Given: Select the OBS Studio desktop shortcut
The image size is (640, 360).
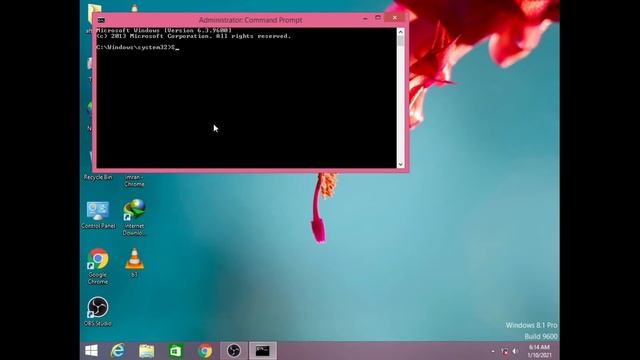Looking at the screenshot, I should click(98, 311).
